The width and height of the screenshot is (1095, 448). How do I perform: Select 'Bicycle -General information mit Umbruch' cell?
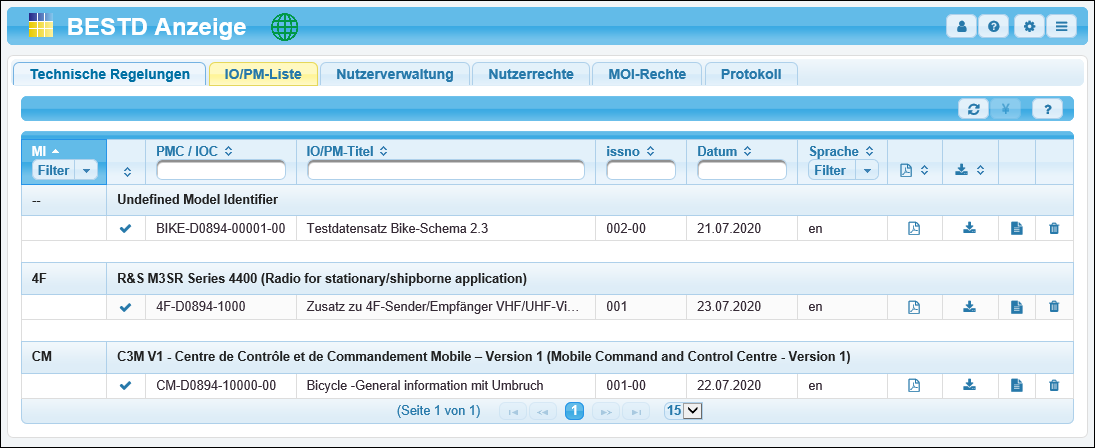tap(447, 385)
